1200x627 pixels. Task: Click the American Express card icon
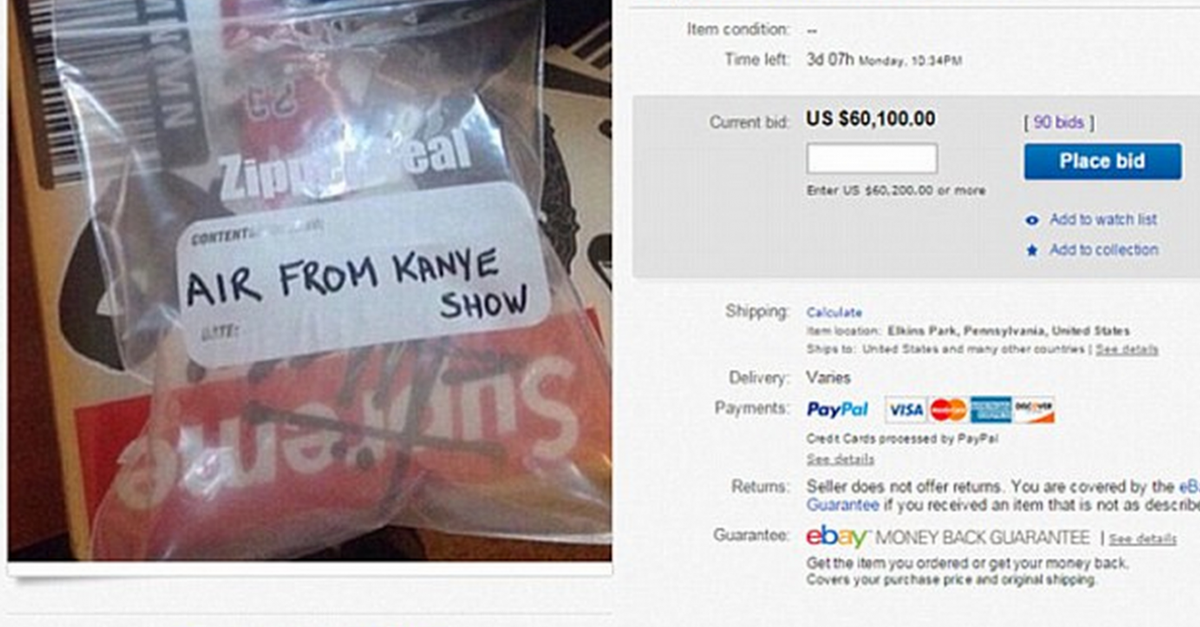(990, 410)
